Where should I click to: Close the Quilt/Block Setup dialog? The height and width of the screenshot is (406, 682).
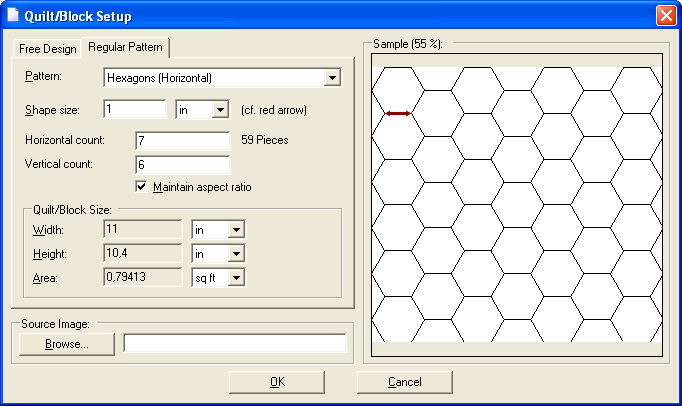(666, 16)
